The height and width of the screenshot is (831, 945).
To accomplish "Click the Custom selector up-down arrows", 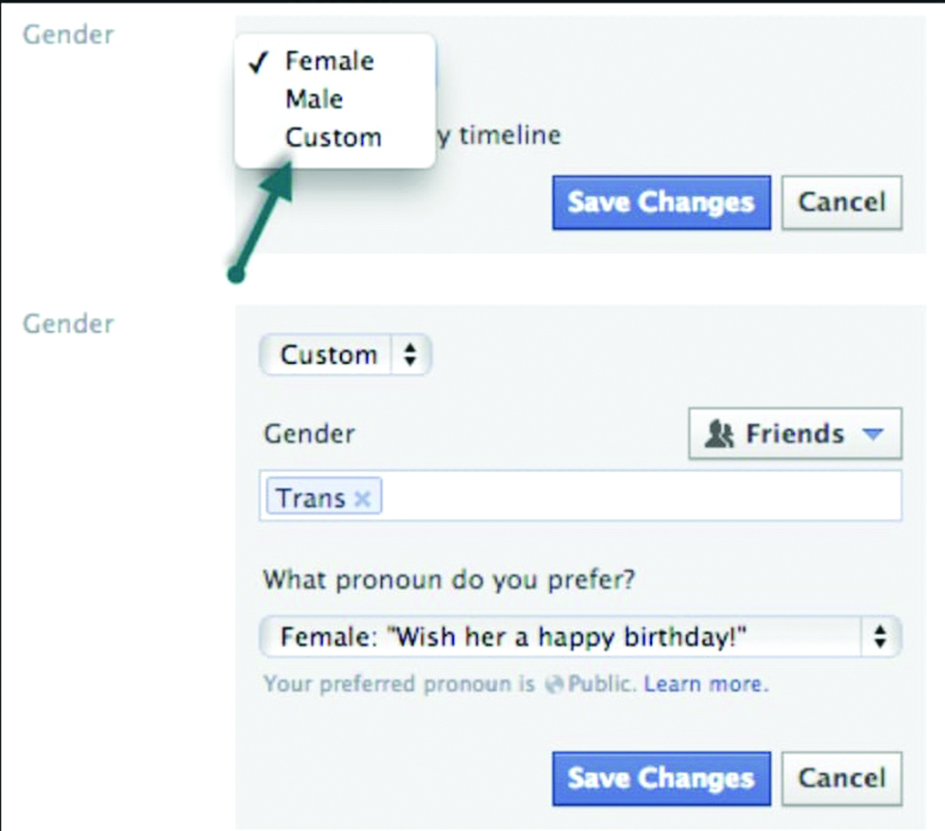I will click(x=408, y=356).
